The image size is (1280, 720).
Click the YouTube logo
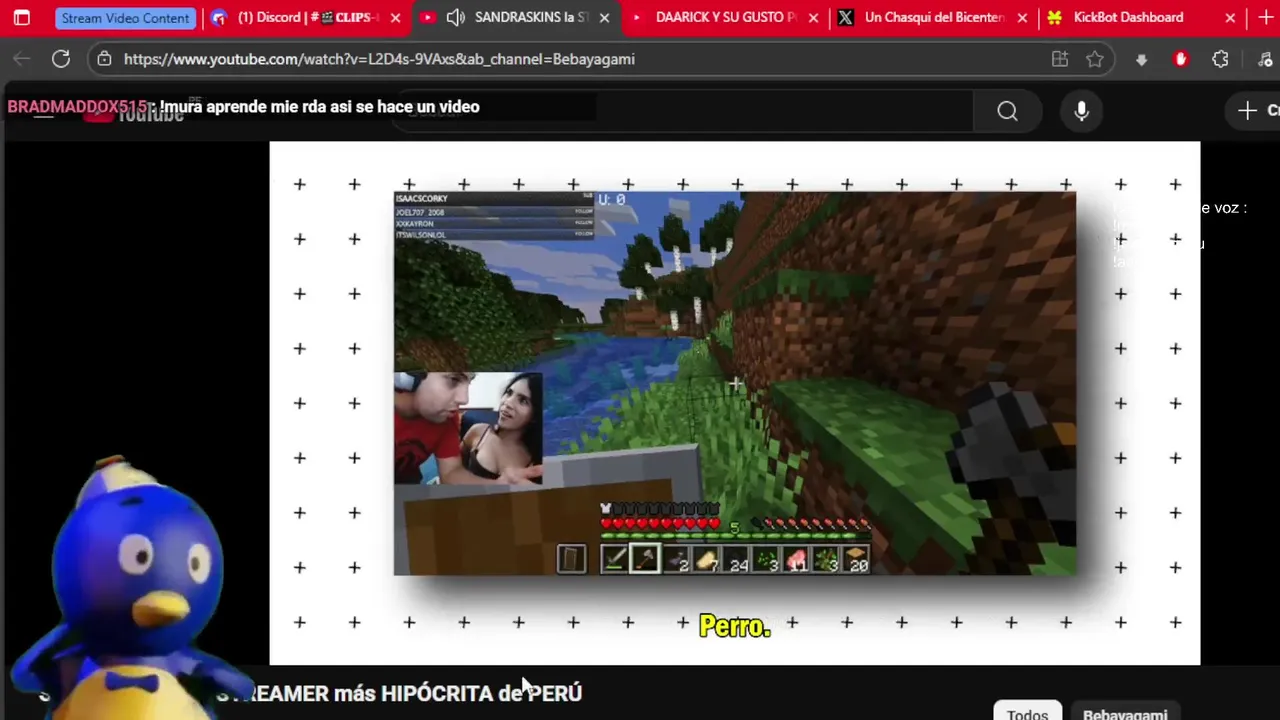133,113
